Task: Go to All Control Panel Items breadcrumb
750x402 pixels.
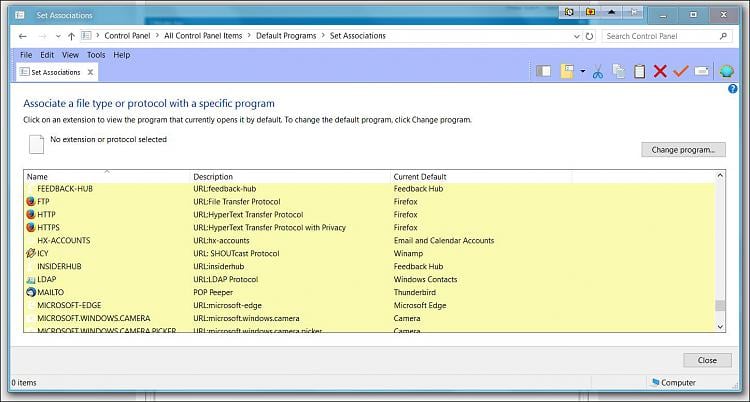Action: pyautogui.click(x=203, y=36)
